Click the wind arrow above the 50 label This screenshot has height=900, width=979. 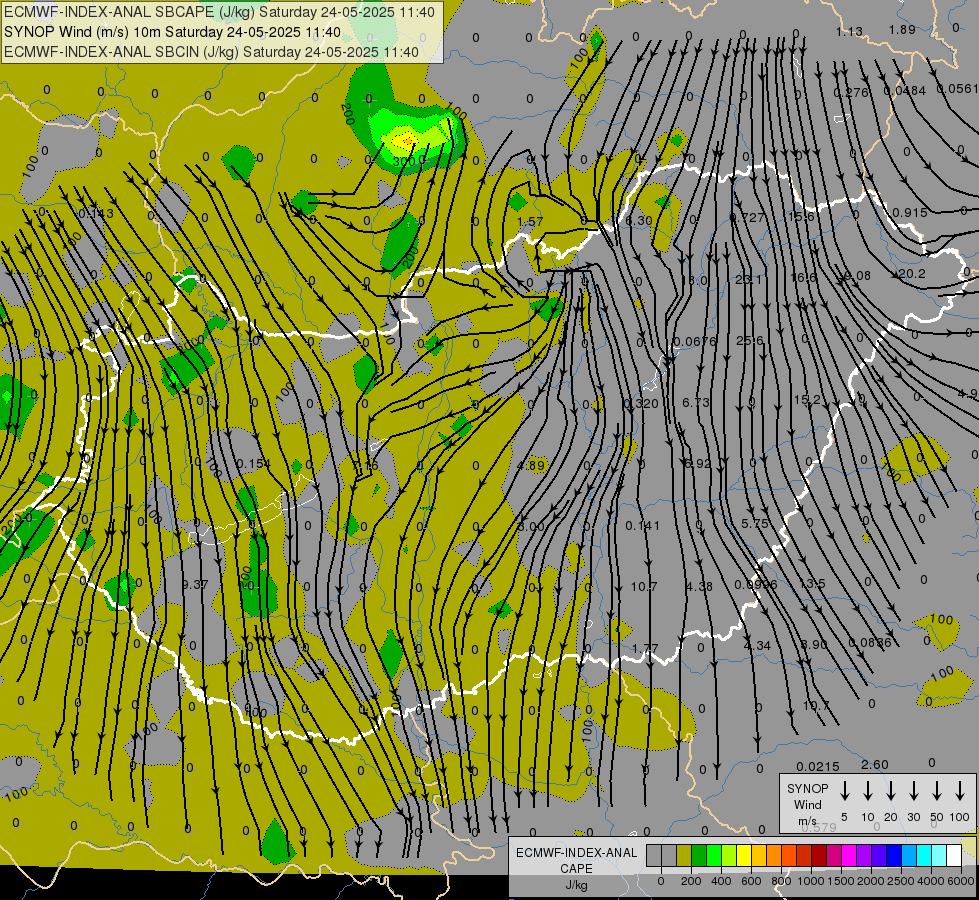(937, 791)
